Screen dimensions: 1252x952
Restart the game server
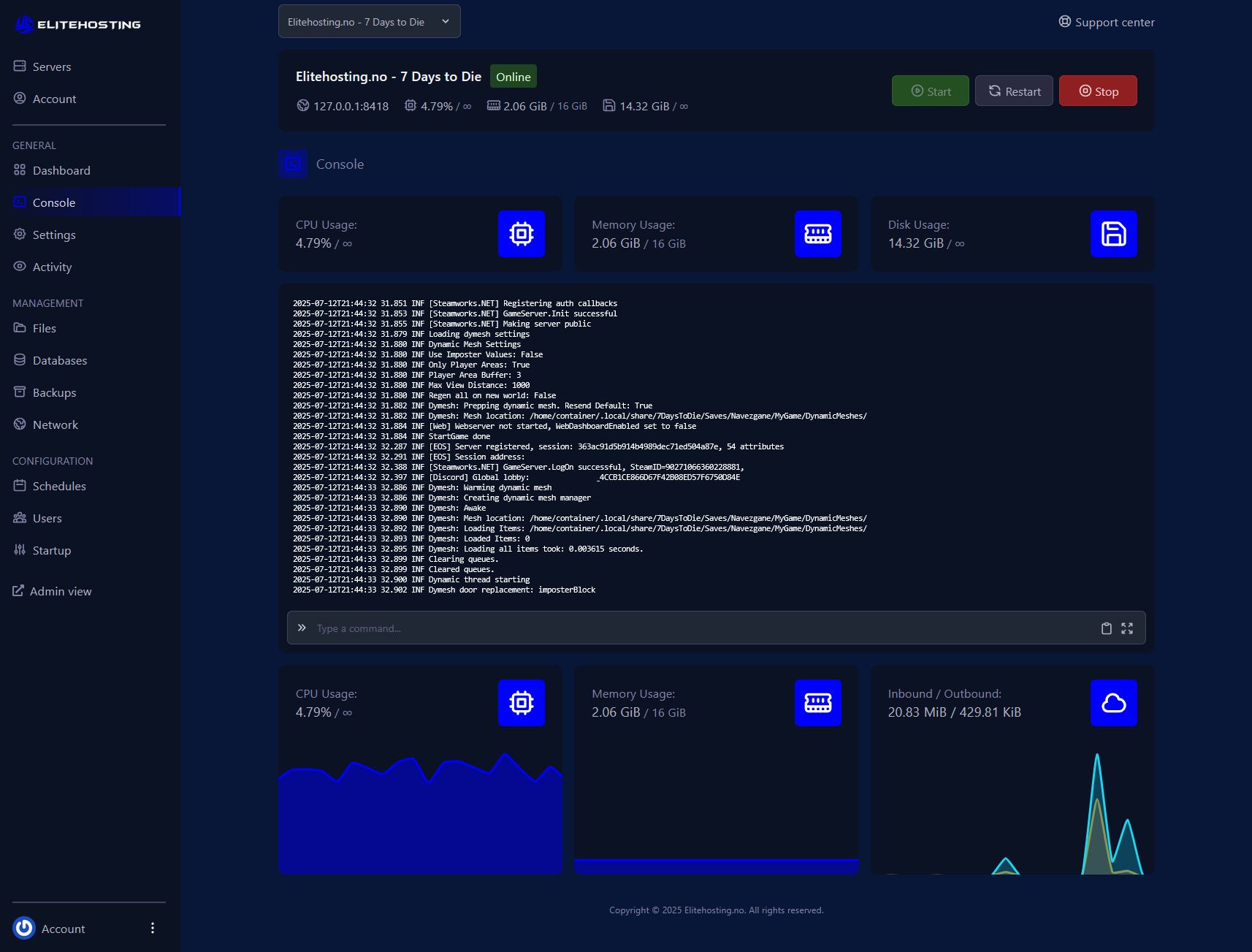(1014, 91)
